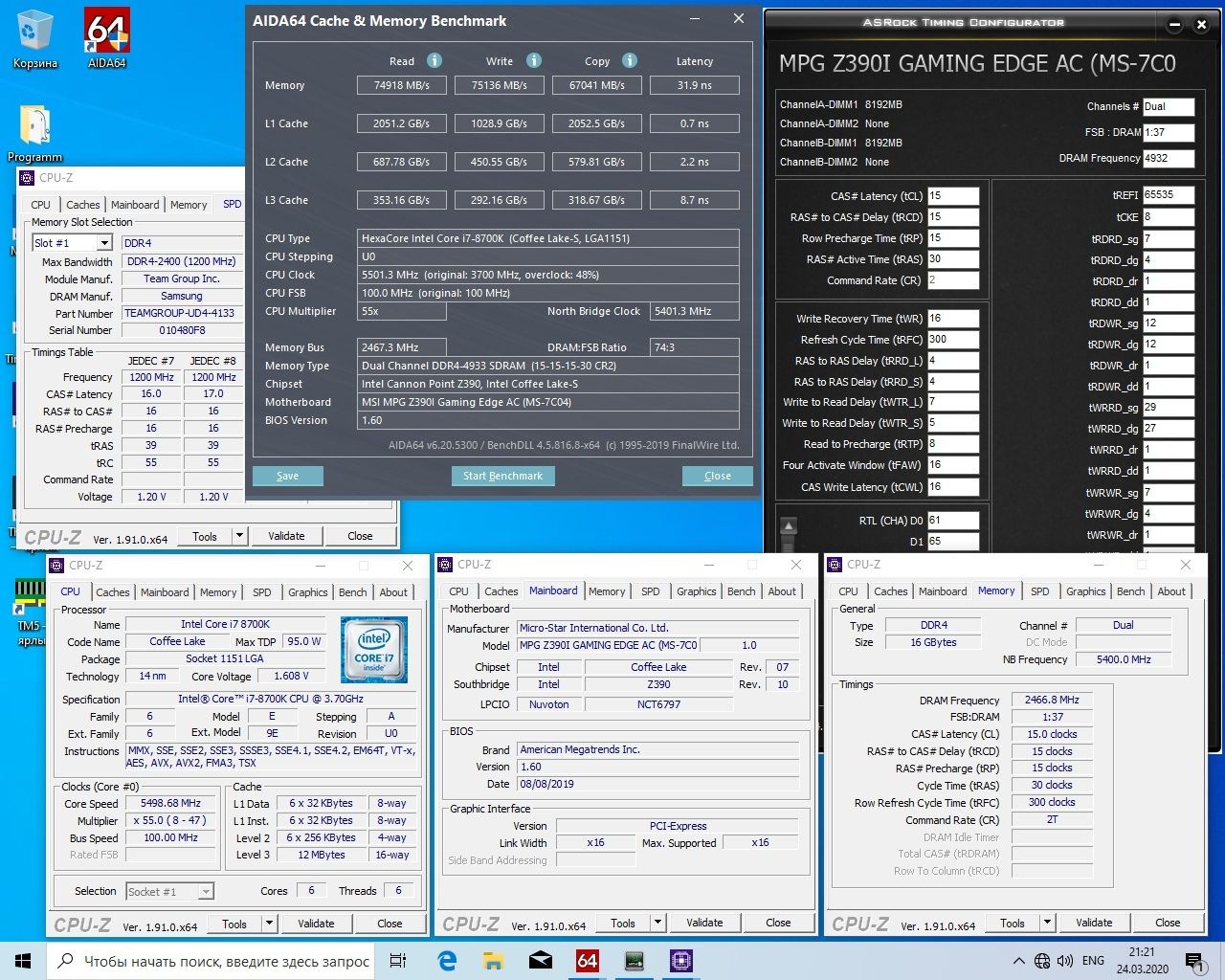Click the CPU-Z title icon in the Memory window
The image size is (1225, 980).
[x=834, y=565]
